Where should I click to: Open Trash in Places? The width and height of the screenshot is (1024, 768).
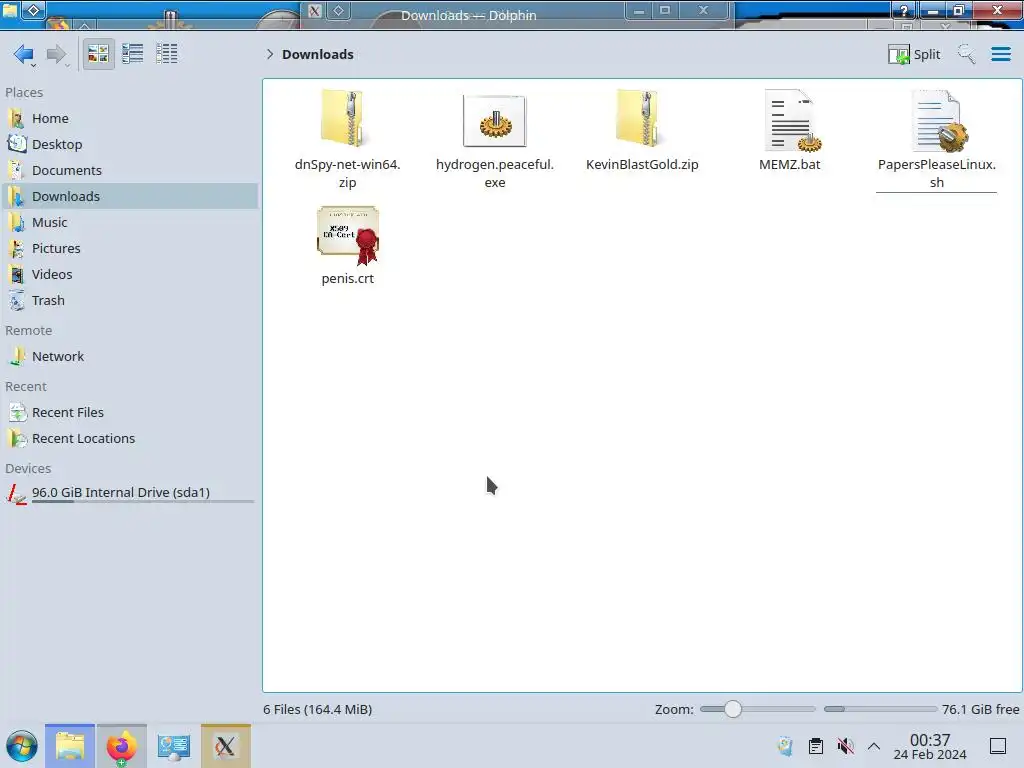(x=129, y=301)
